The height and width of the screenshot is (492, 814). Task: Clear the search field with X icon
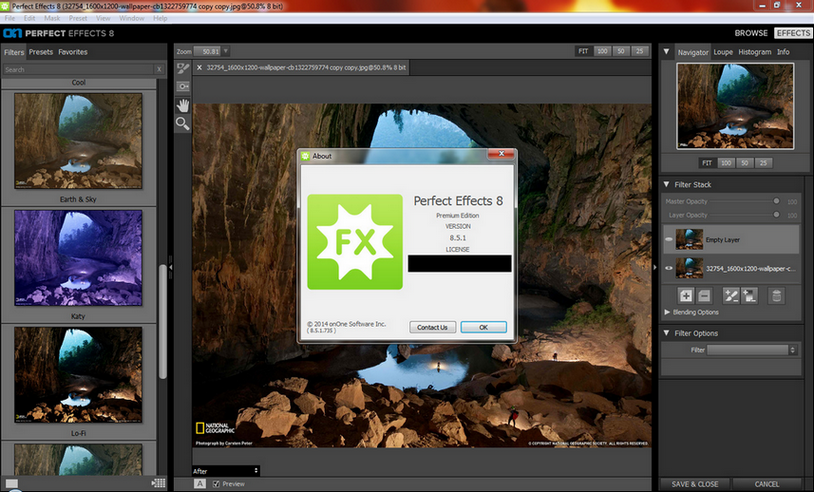point(159,70)
